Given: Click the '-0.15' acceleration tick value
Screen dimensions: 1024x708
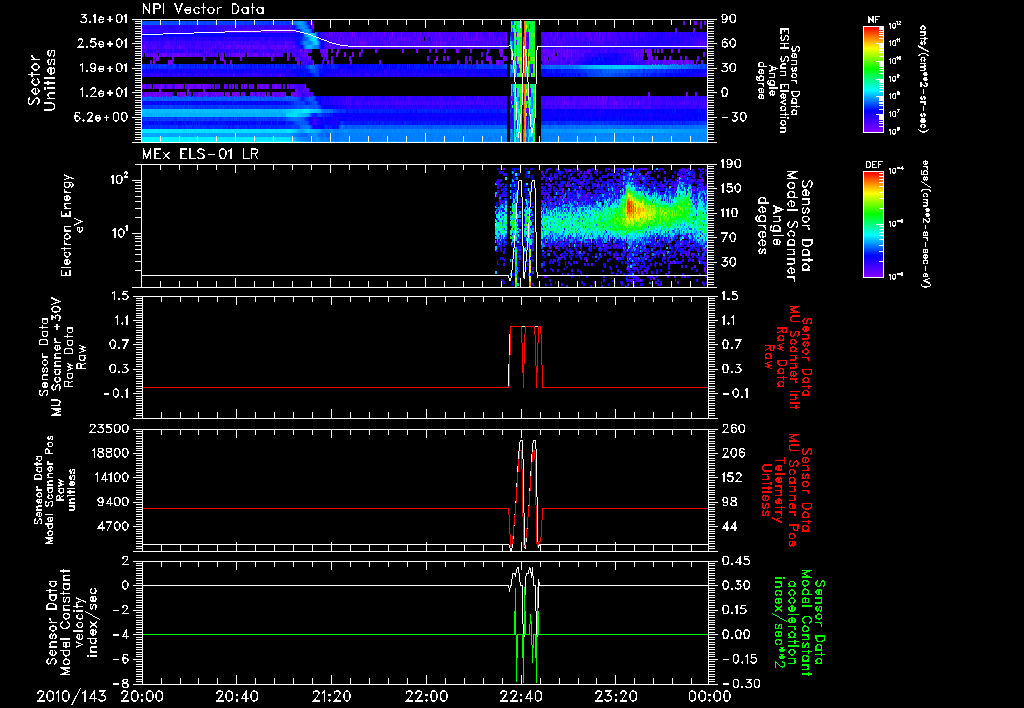Looking at the screenshot, I should [738, 659].
